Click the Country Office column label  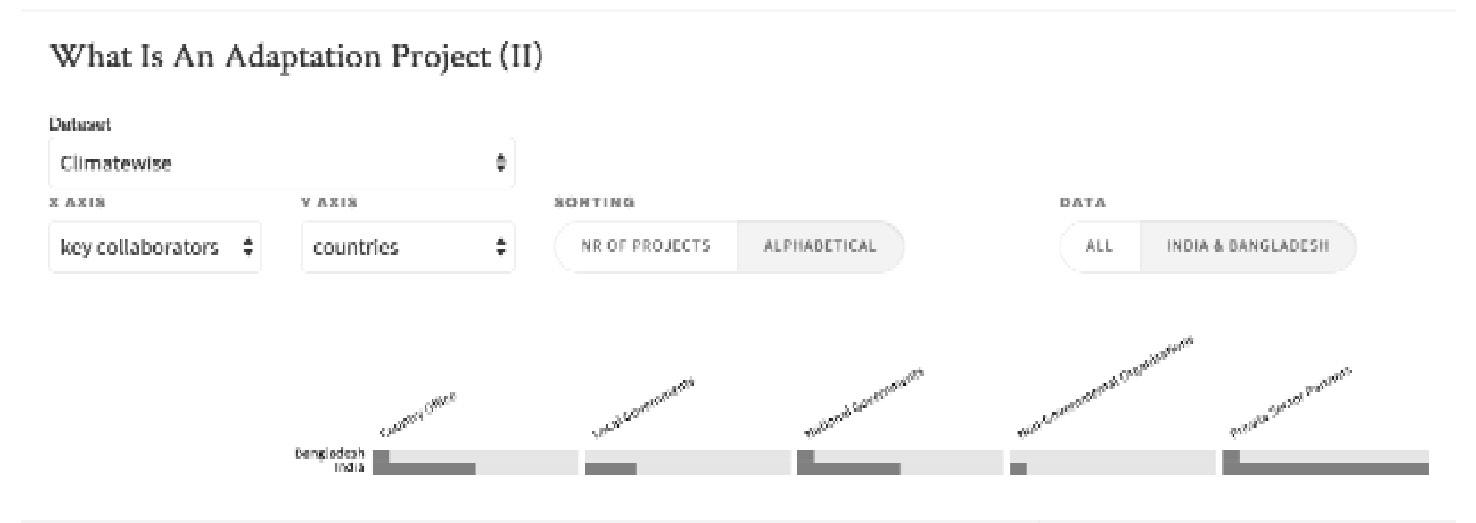417,417
